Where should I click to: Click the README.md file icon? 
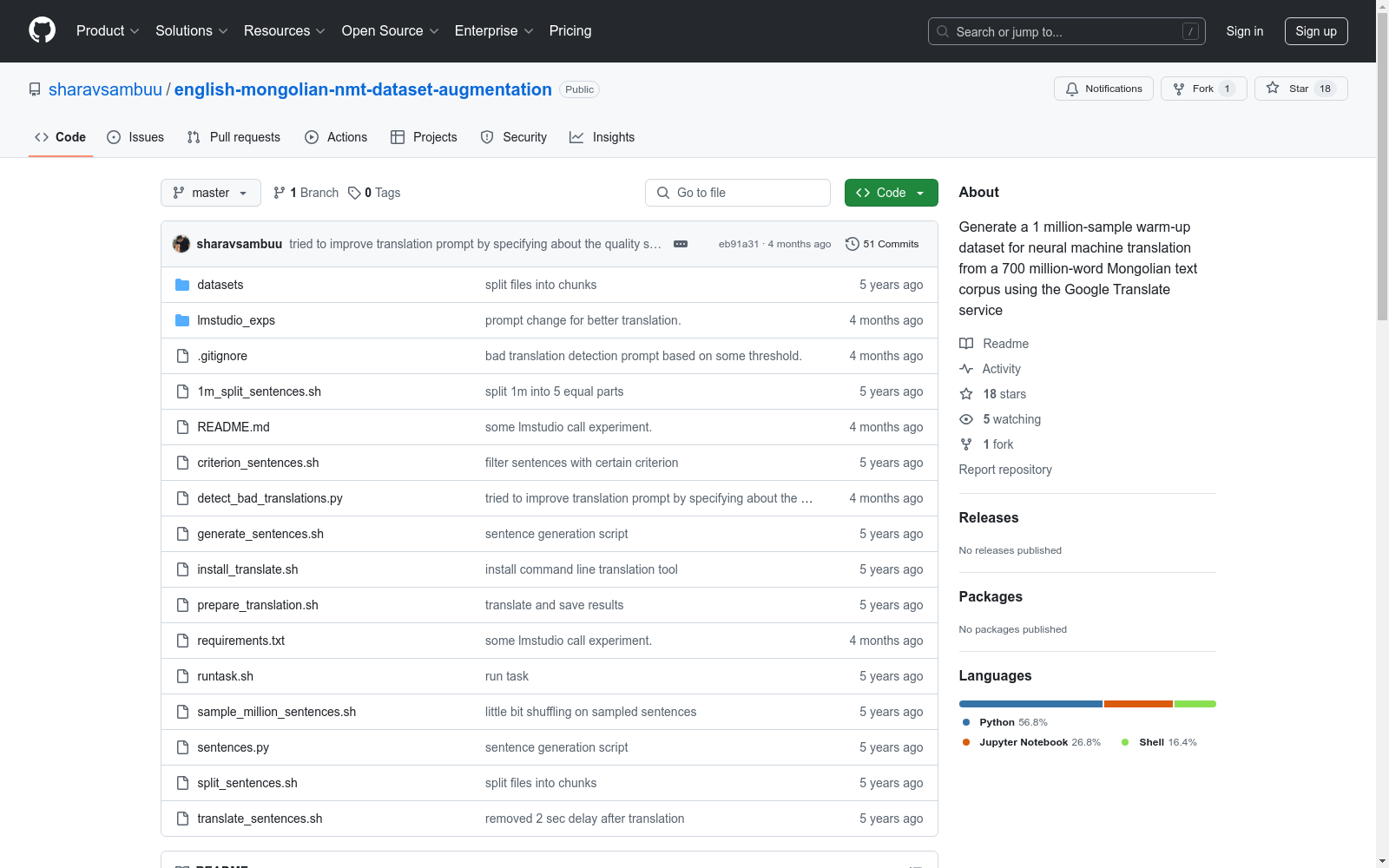(182, 427)
